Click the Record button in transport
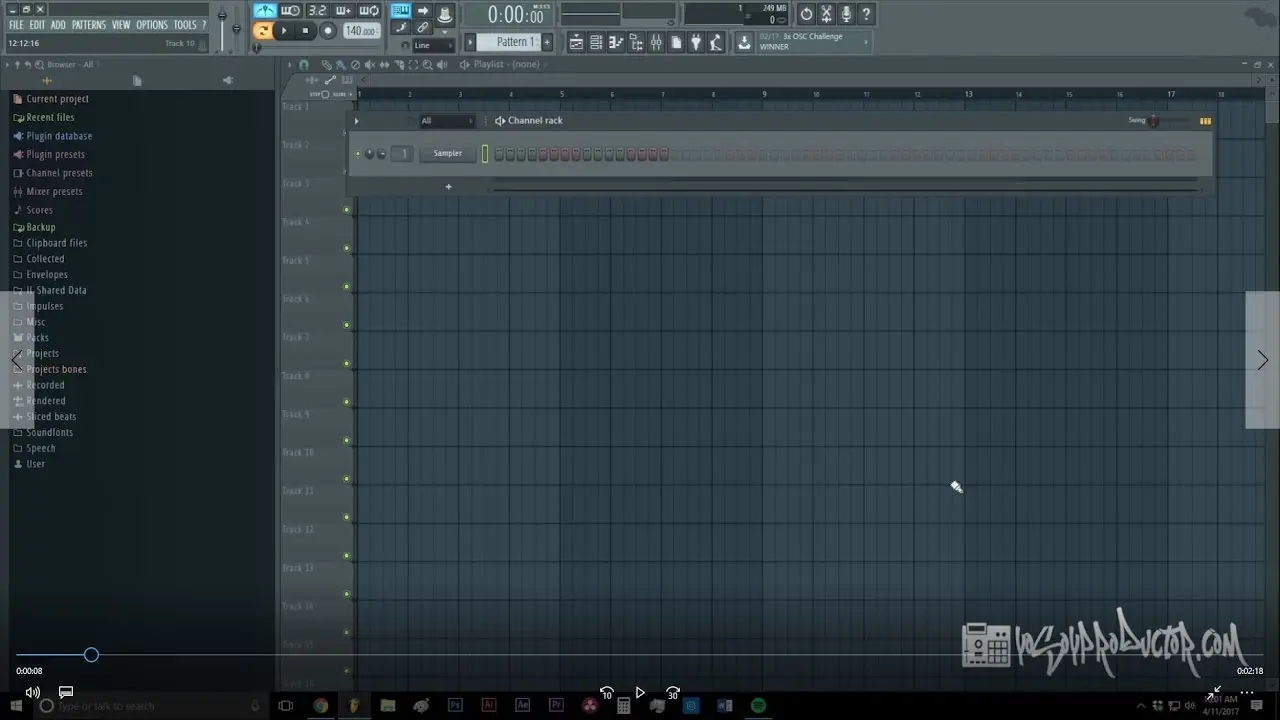1280x720 pixels. click(x=327, y=31)
